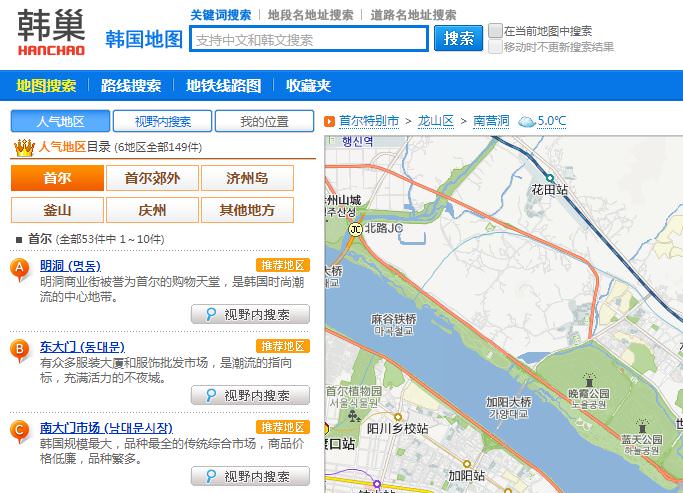Open the 明洞 (명동) link
The width and height of the screenshot is (683, 493).
[x=70, y=266]
